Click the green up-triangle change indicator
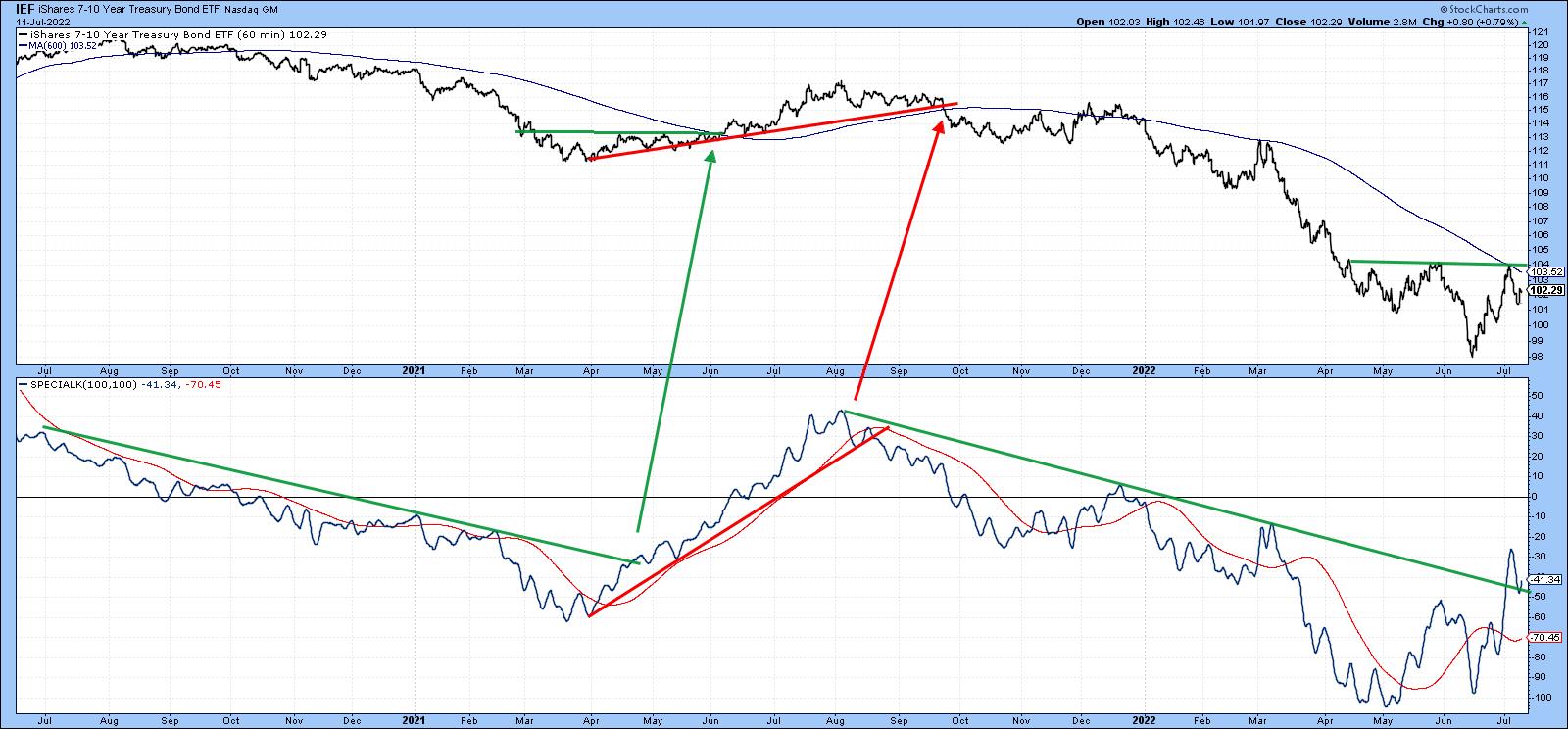1568x729 pixels. (x=1523, y=21)
